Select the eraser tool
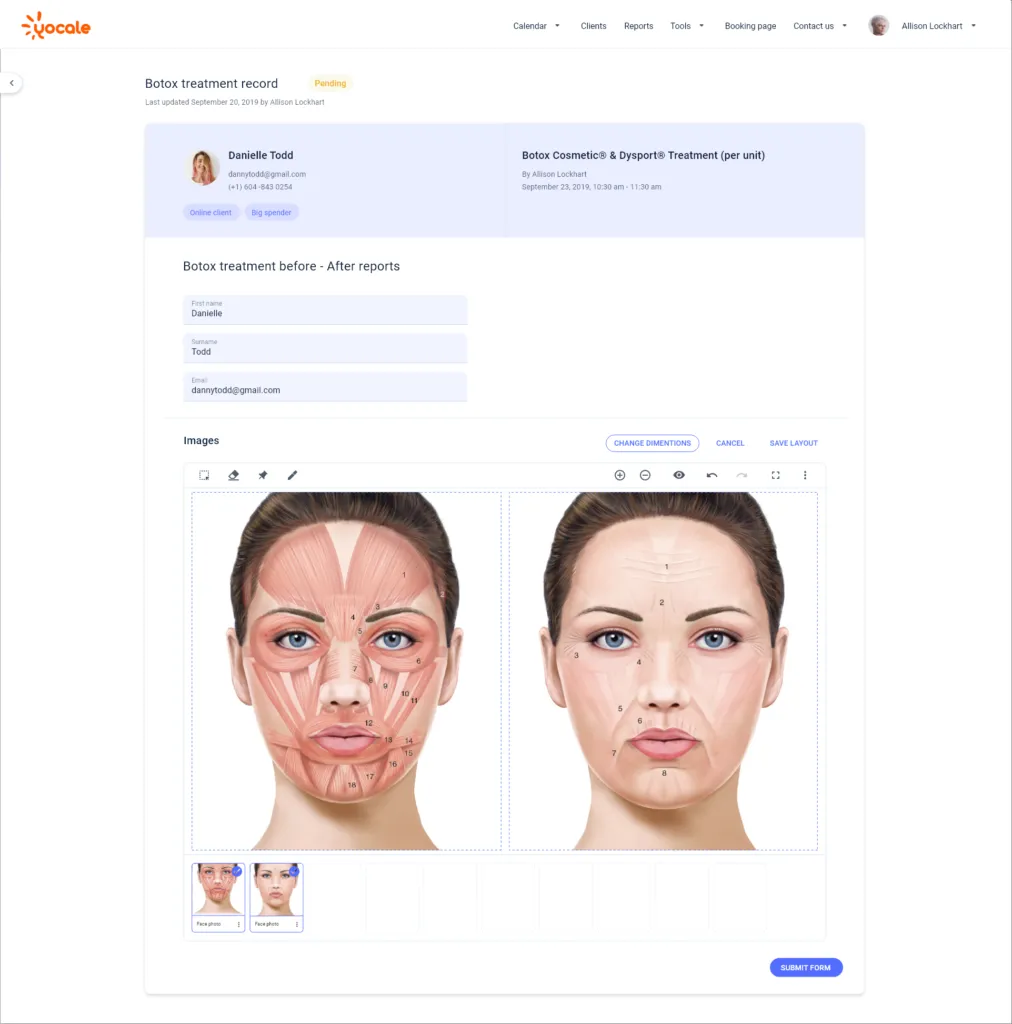 tap(233, 475)
